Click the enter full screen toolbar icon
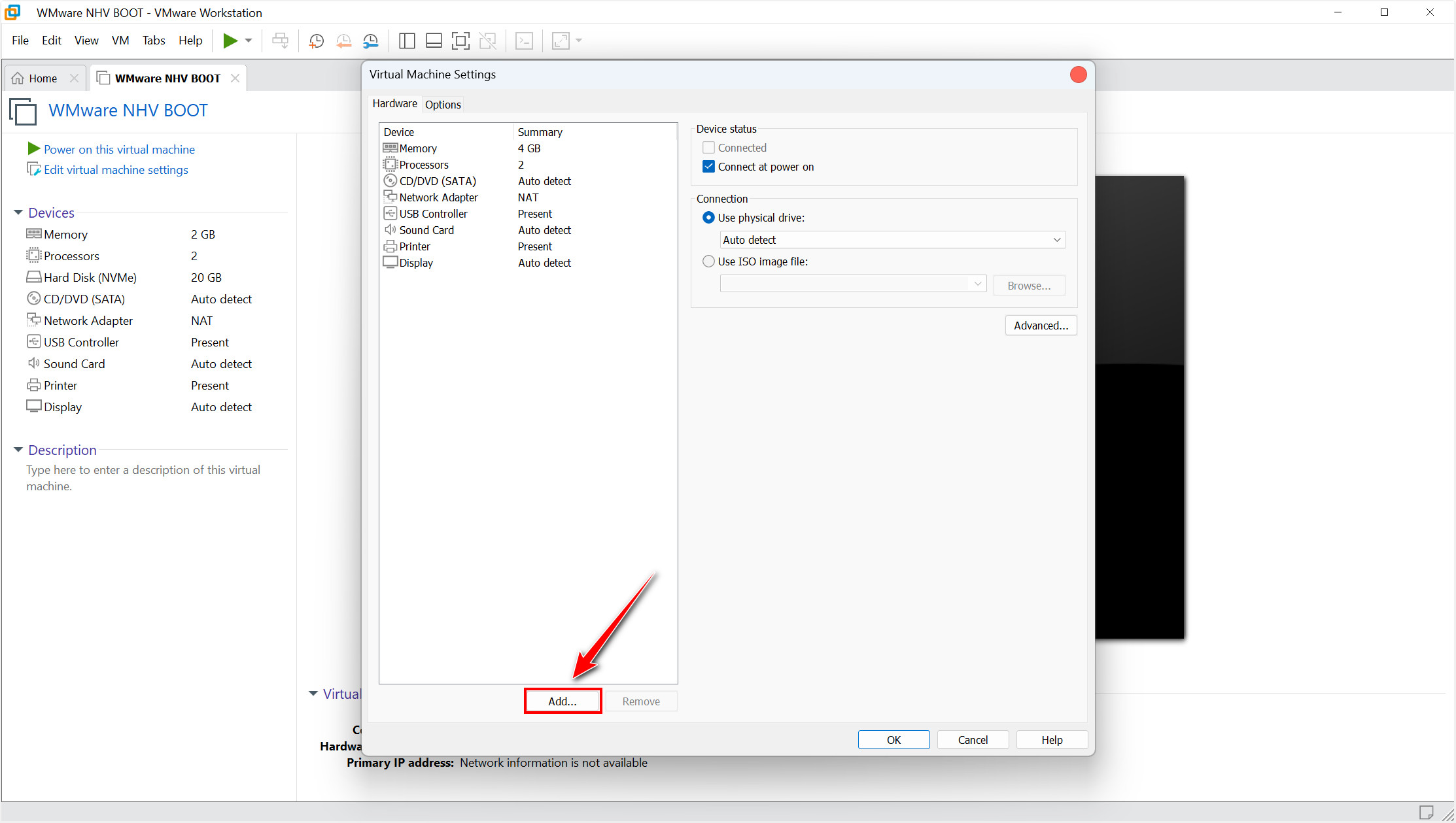The image size is (1456, 823). pyautogui.click(x=460, y=41)
